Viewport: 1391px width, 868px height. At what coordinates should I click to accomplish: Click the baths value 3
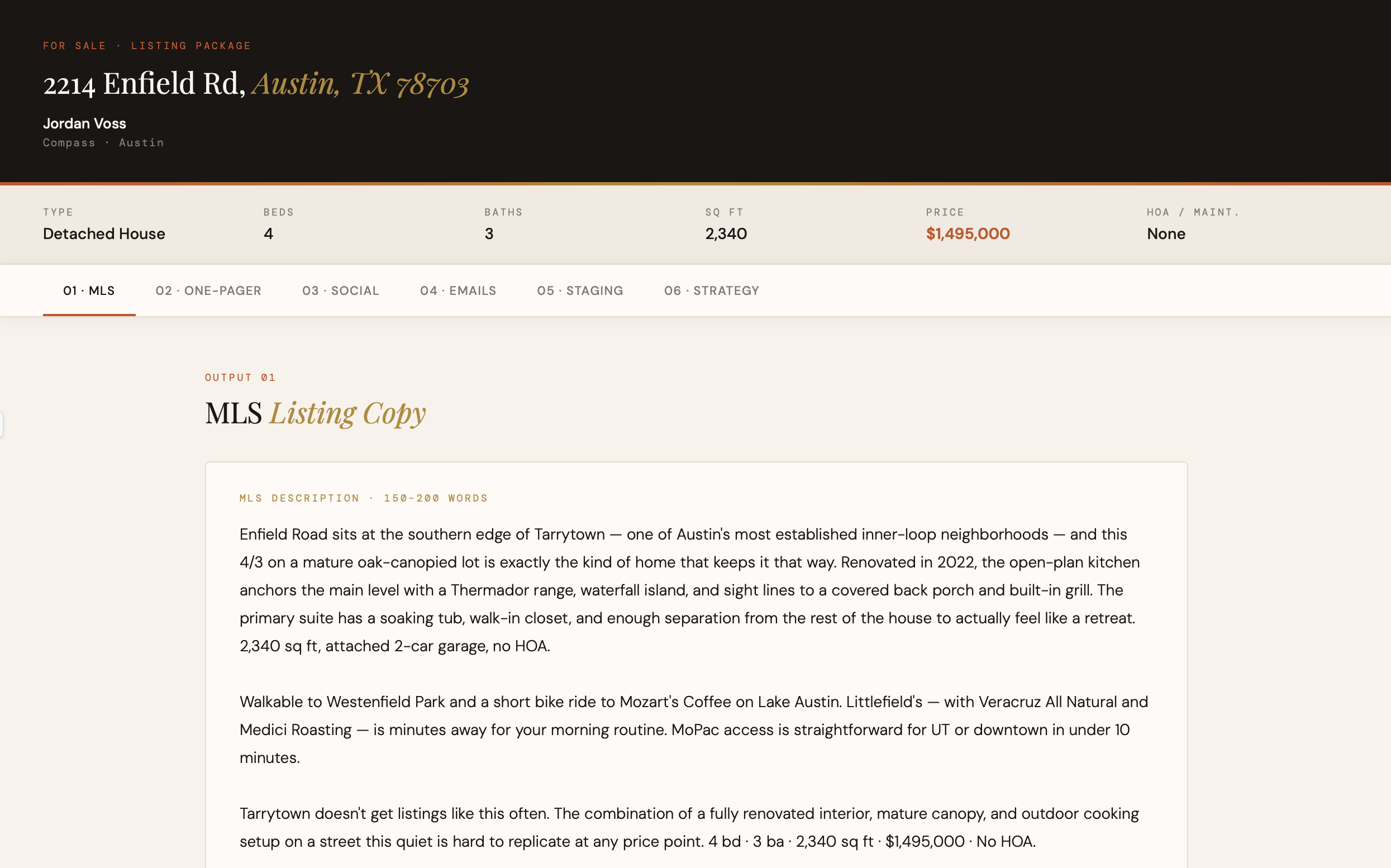[x=489, y=233]
